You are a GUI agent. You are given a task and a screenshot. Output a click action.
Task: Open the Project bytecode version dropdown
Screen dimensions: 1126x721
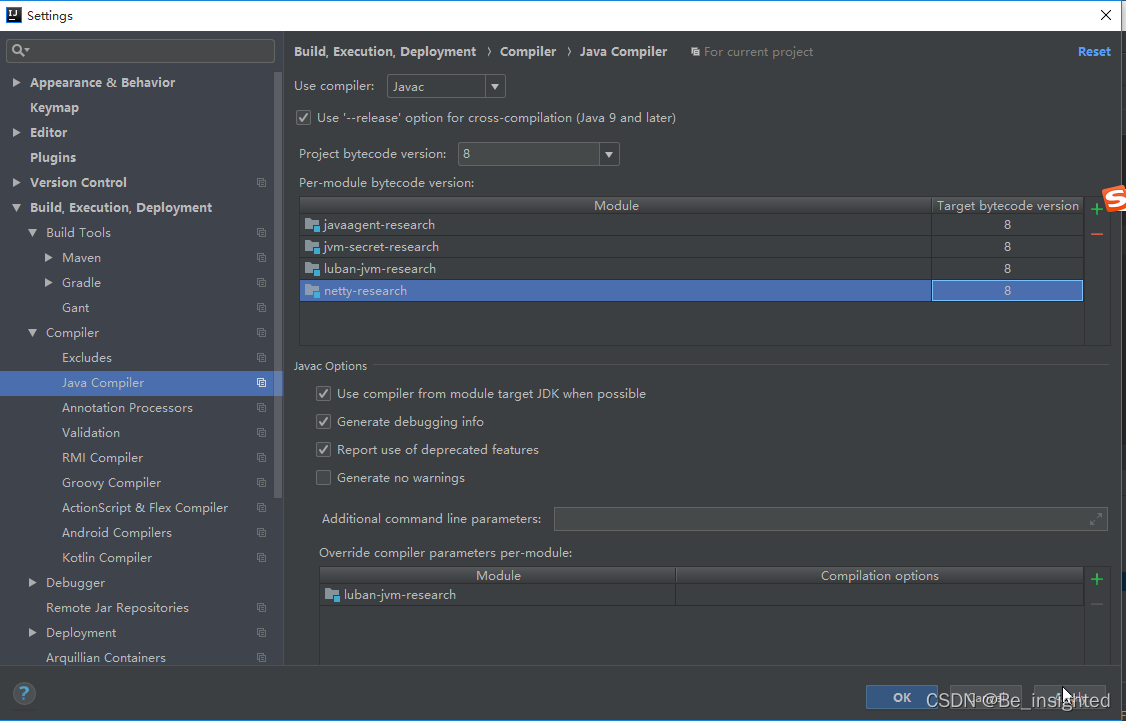click(x=608, y=154)
